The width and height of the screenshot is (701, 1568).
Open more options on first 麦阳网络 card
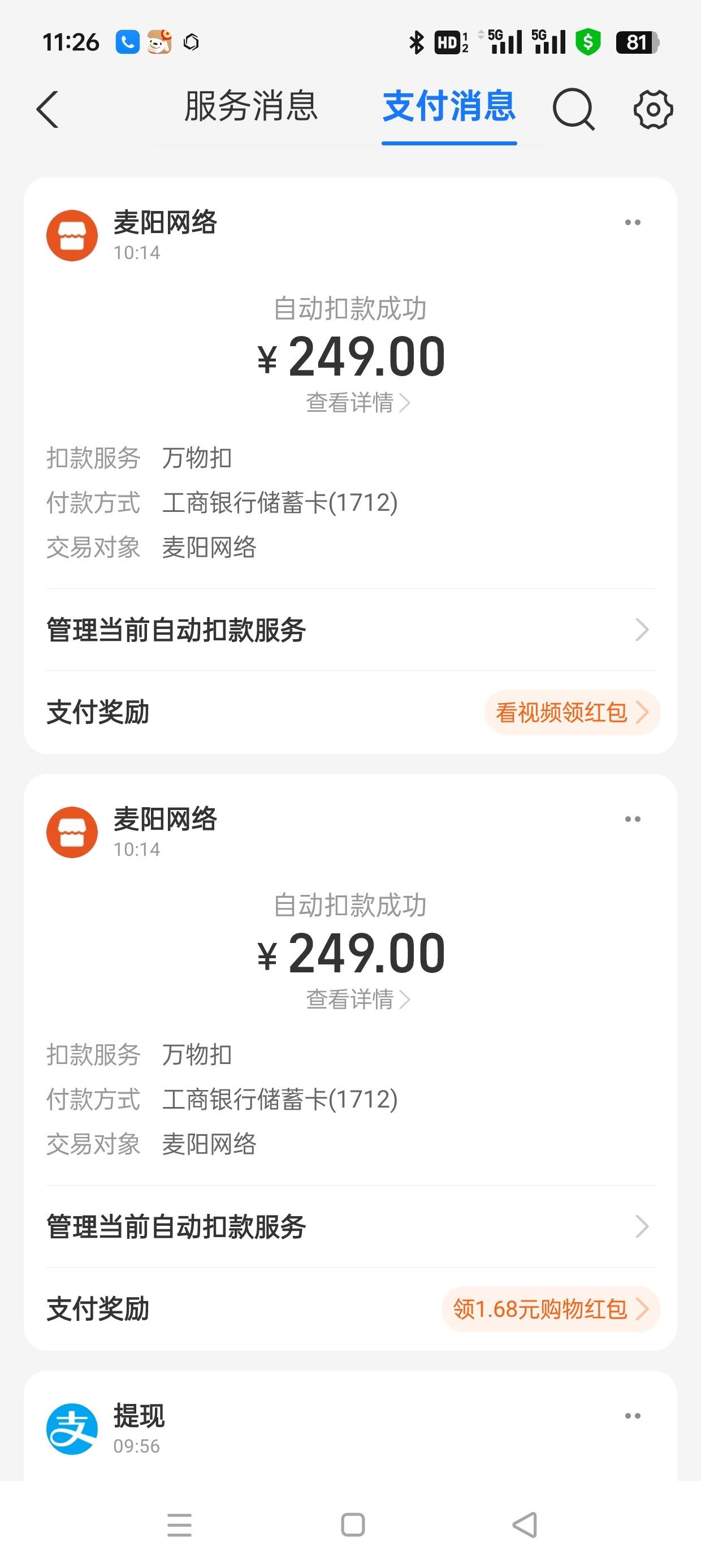633,223
